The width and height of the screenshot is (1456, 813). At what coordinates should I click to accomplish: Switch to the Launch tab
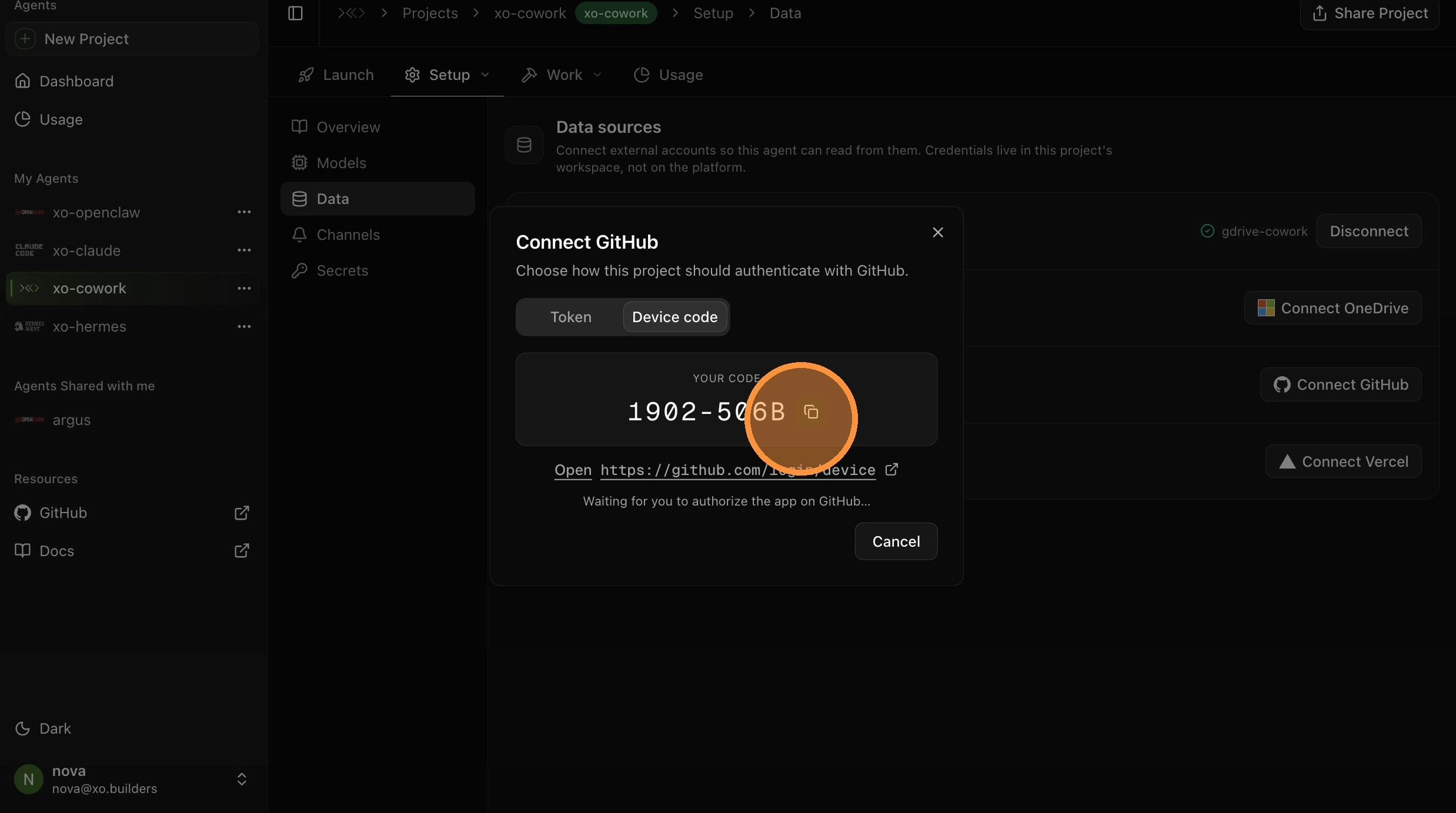[336, 75]
